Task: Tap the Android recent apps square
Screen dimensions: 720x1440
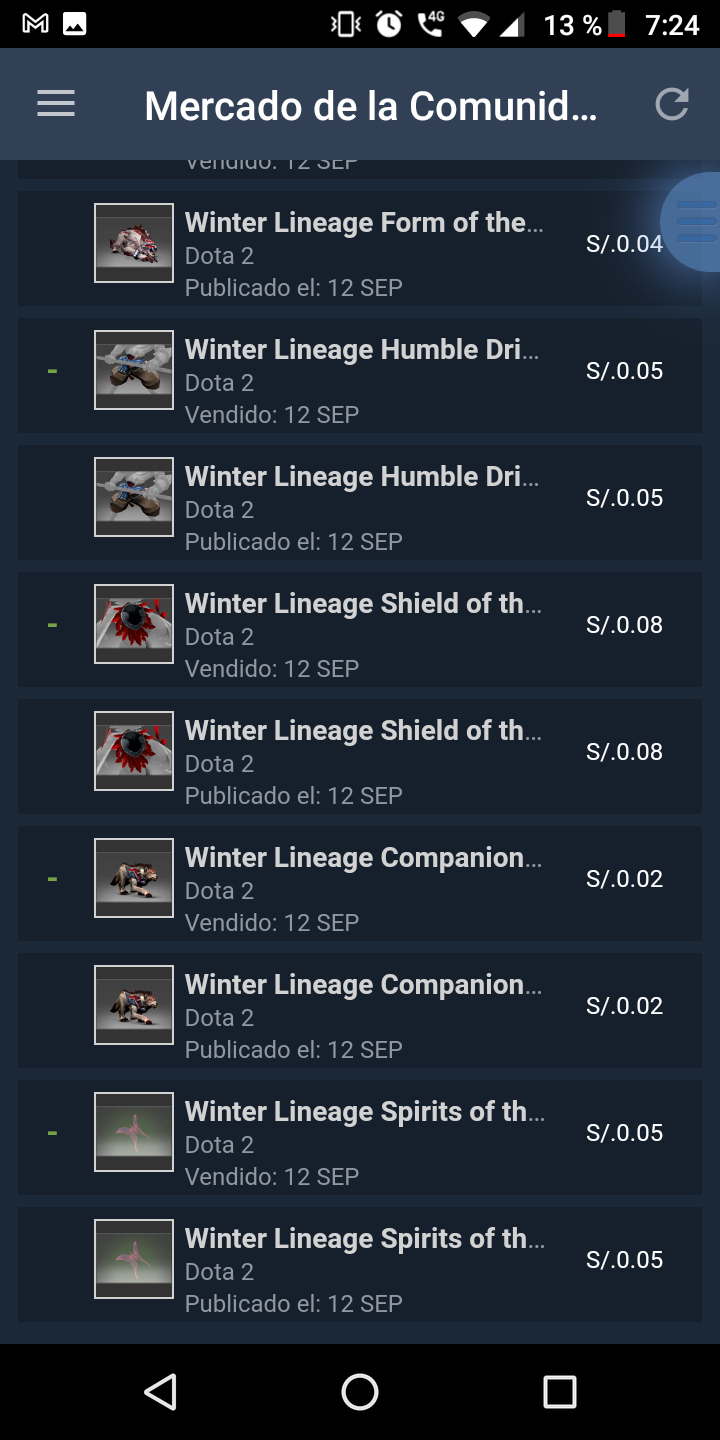Action: (560, 1391)
